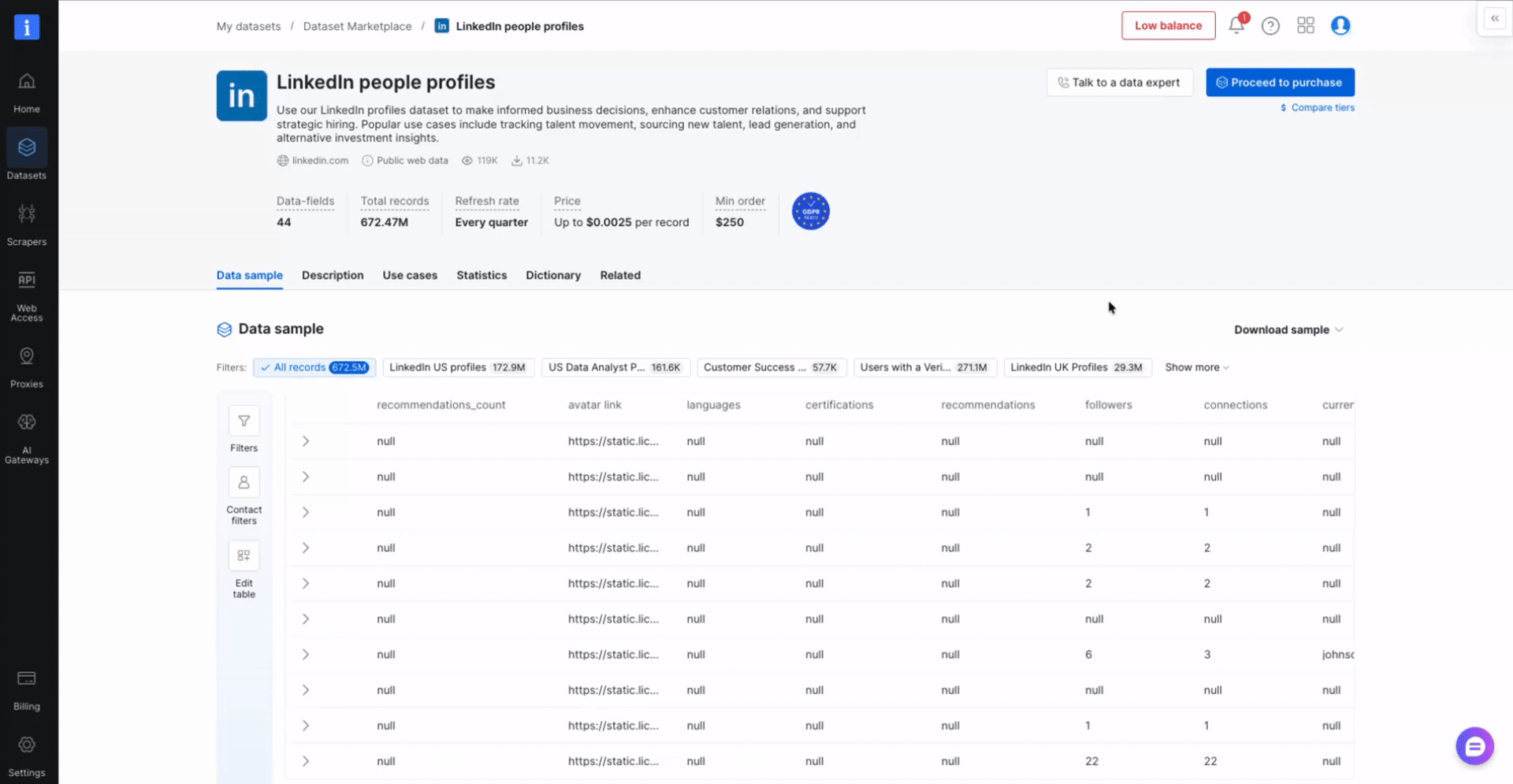This screenshot has height=784, width=1513.
Task: Click the Total records label
Action: click(395, 201)
